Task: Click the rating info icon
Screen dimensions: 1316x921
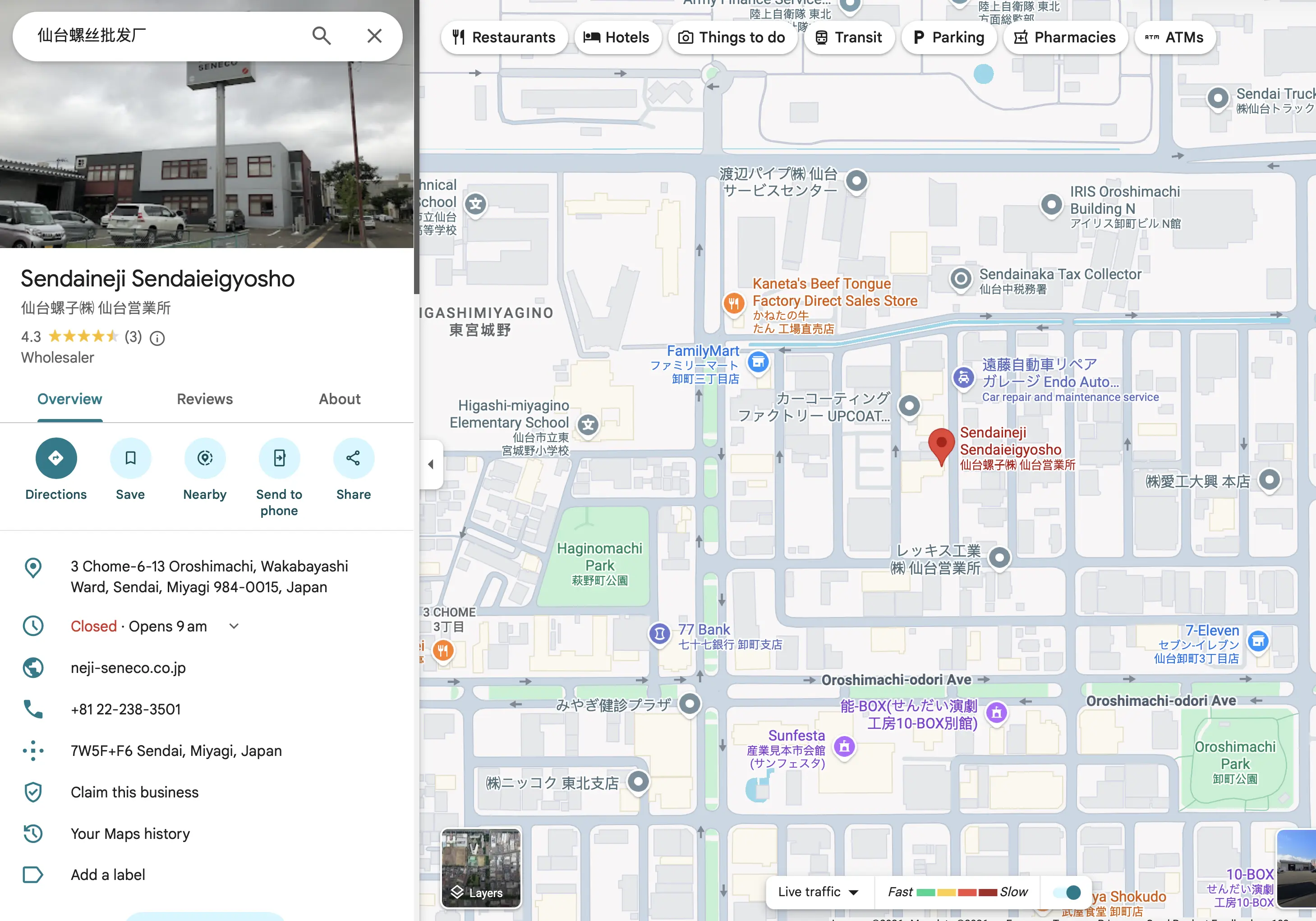Action: tap(157, 339)
